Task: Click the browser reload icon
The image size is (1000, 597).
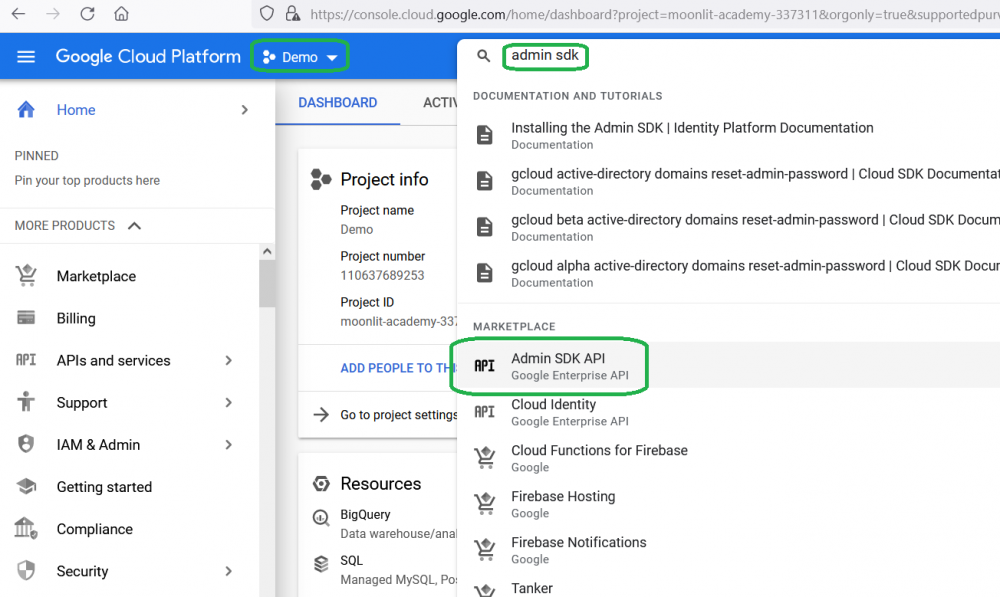Action: (87, 14)
